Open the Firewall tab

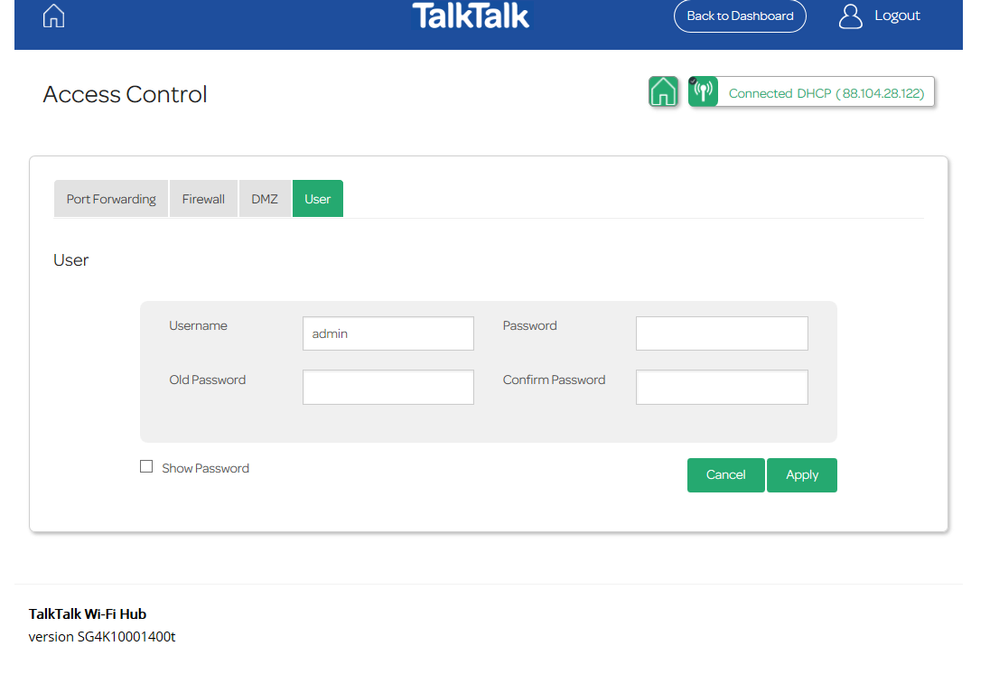click(203, 199)
